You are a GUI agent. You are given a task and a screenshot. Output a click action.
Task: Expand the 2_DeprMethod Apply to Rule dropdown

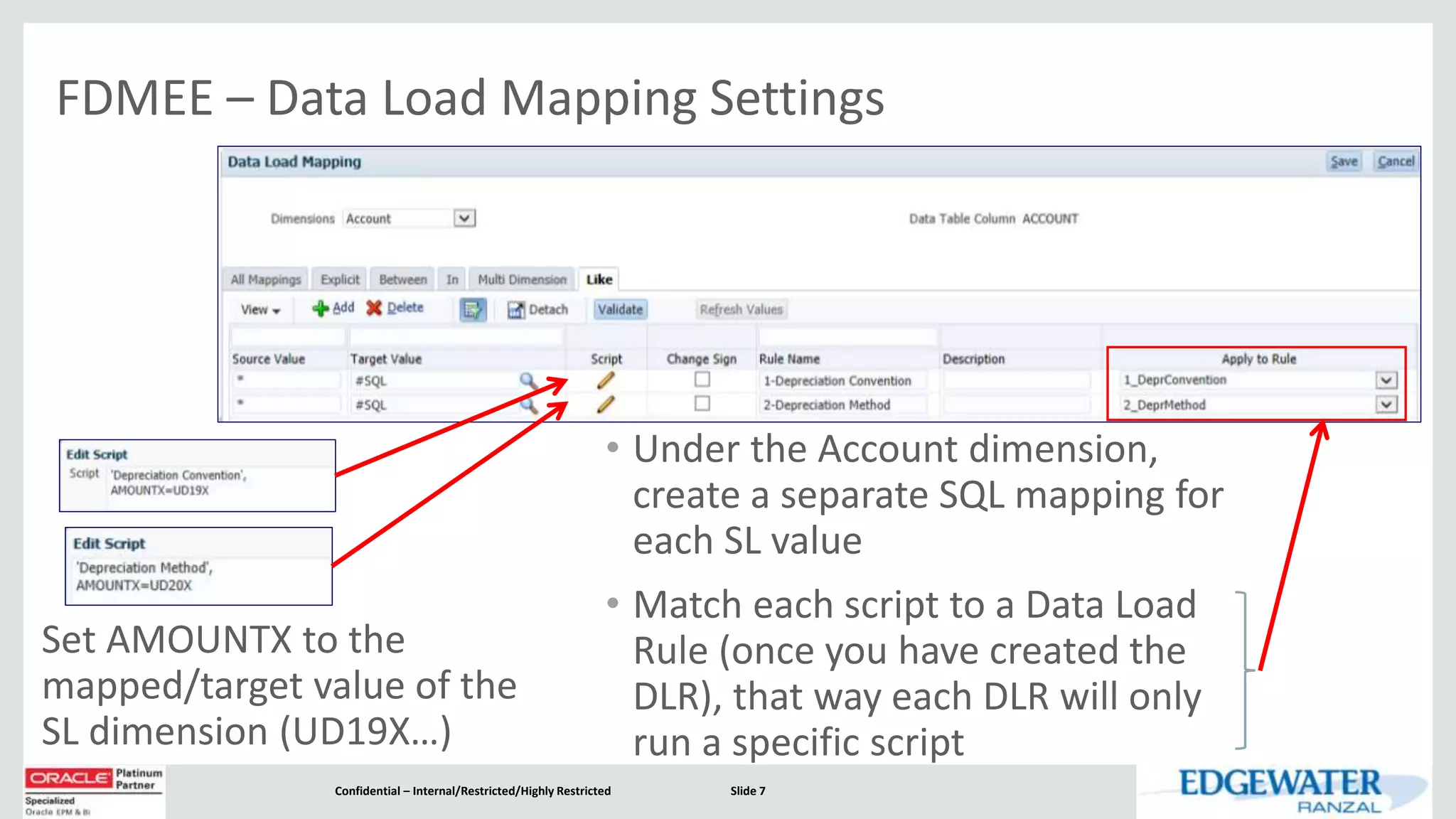point(1386,405)
